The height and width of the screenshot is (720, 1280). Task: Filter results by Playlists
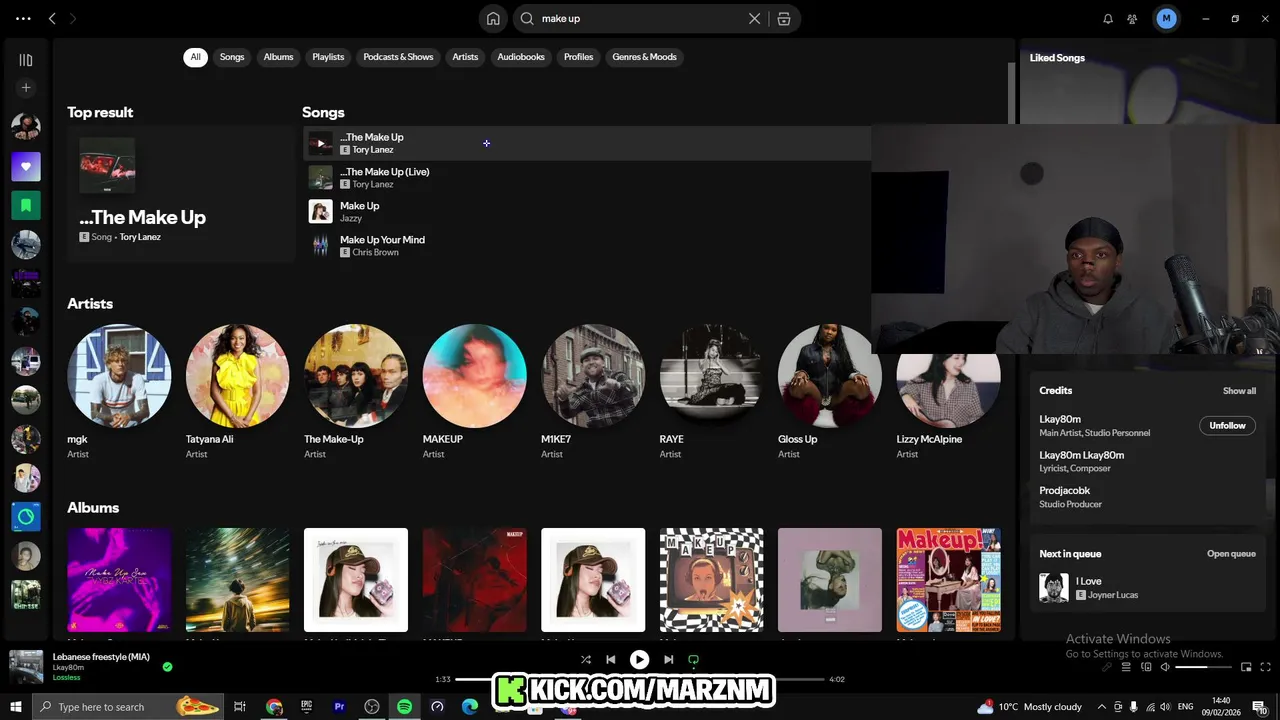[x=328, y=57]
